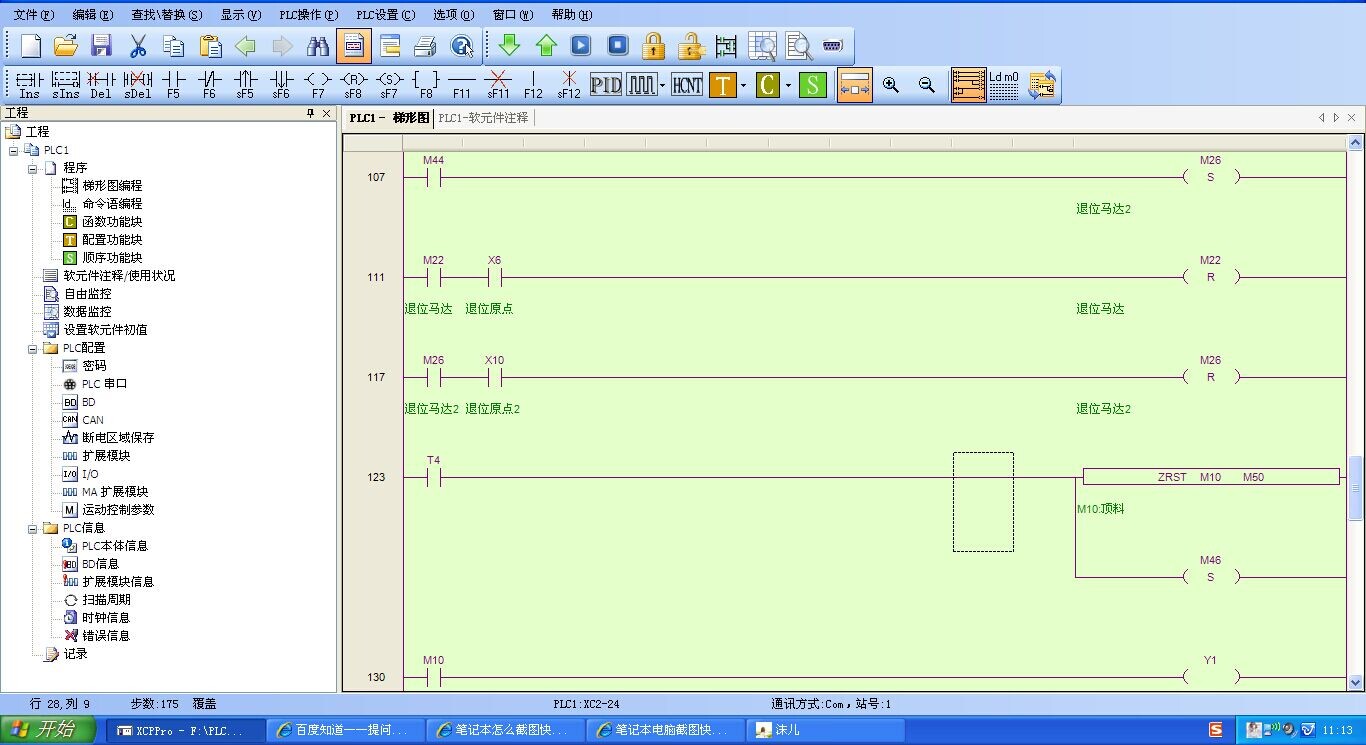This screenshot has height=745, width=1366.
Task: Select 自由监控 in project tree
Action: (x=87, y=294)
